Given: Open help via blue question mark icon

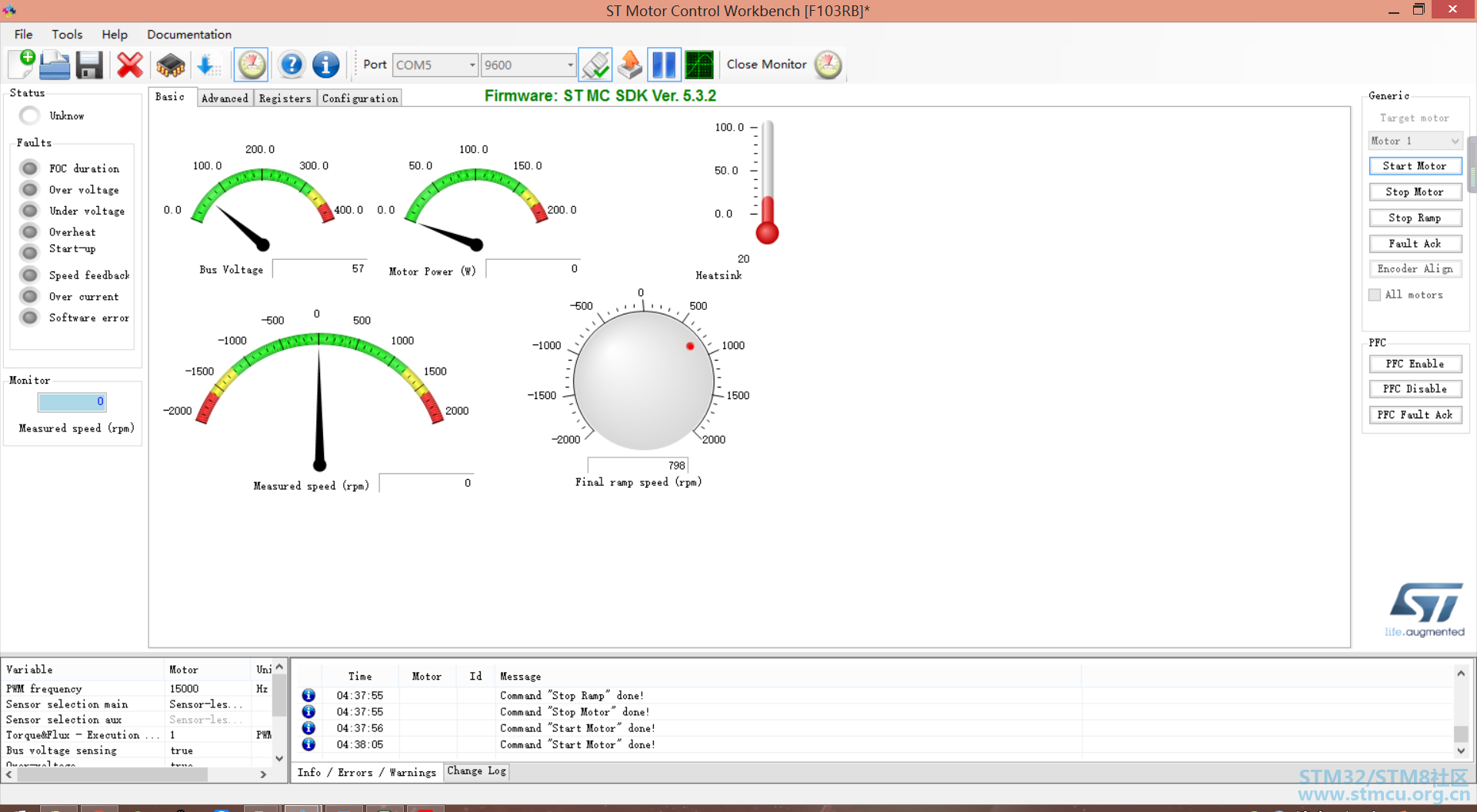Looking at the screenshot, I should click(292, 65).
